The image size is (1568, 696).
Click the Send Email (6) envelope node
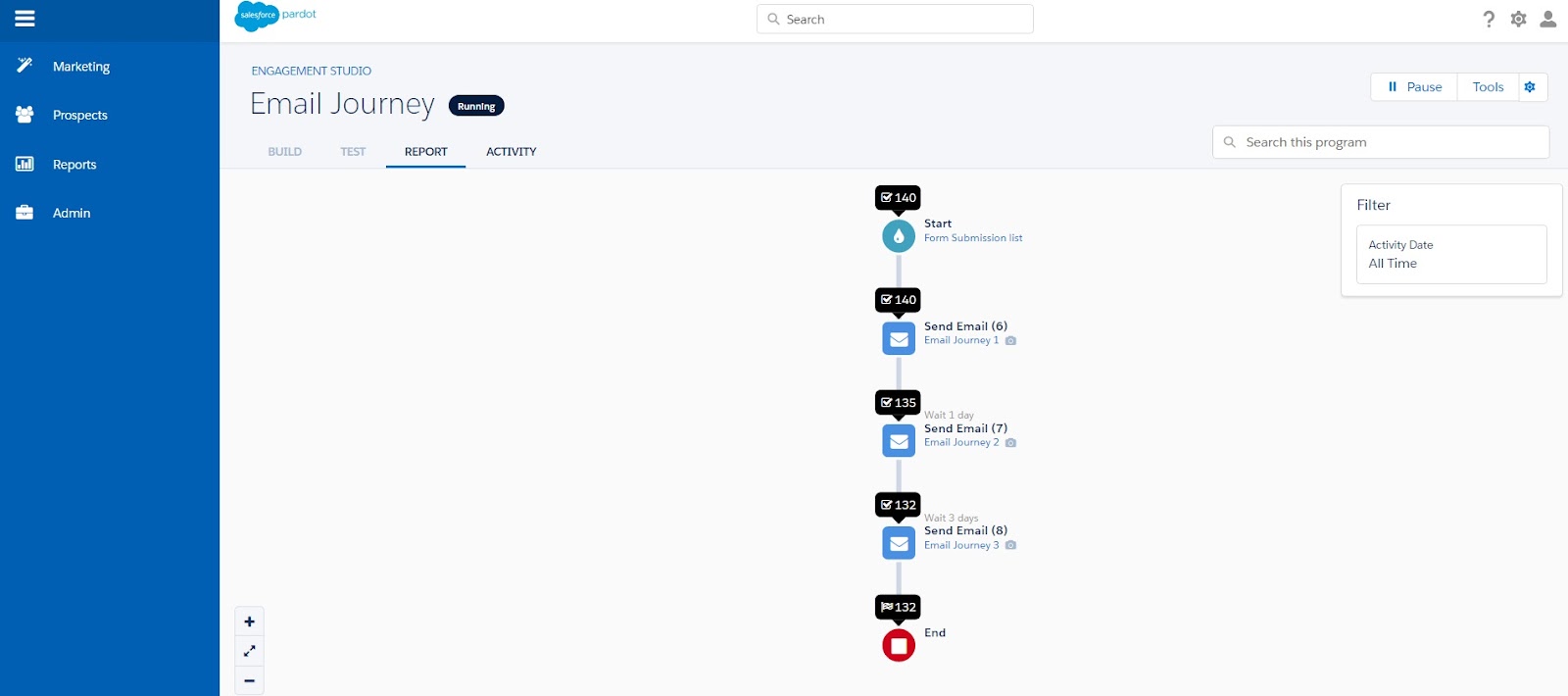(x=899, y=338)
